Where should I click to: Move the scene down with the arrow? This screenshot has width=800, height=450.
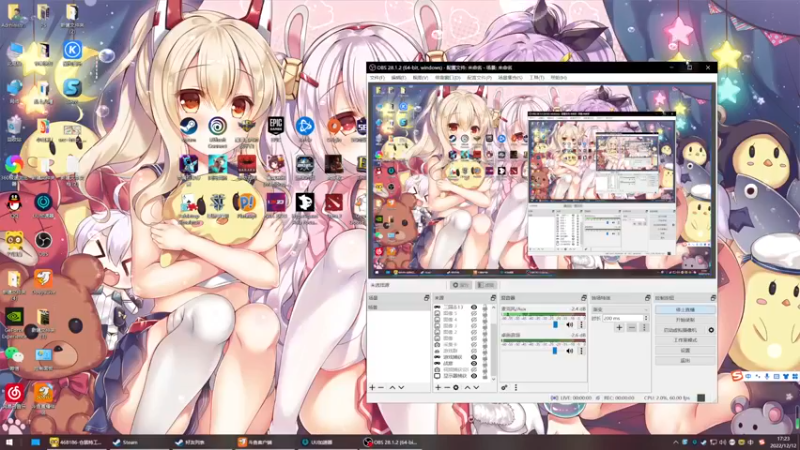pyautogui.click(x=402, y=388)
